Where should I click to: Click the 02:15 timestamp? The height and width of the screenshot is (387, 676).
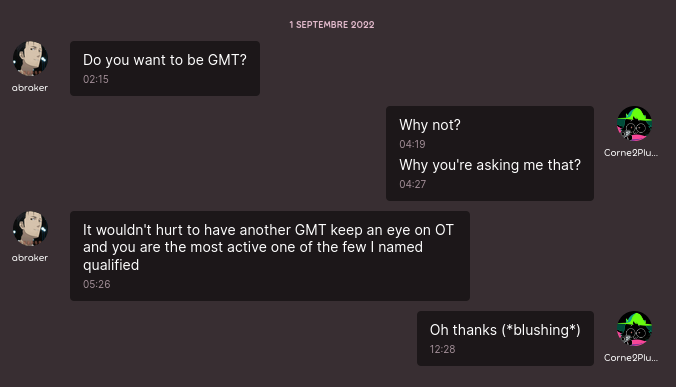click(96, 79)
